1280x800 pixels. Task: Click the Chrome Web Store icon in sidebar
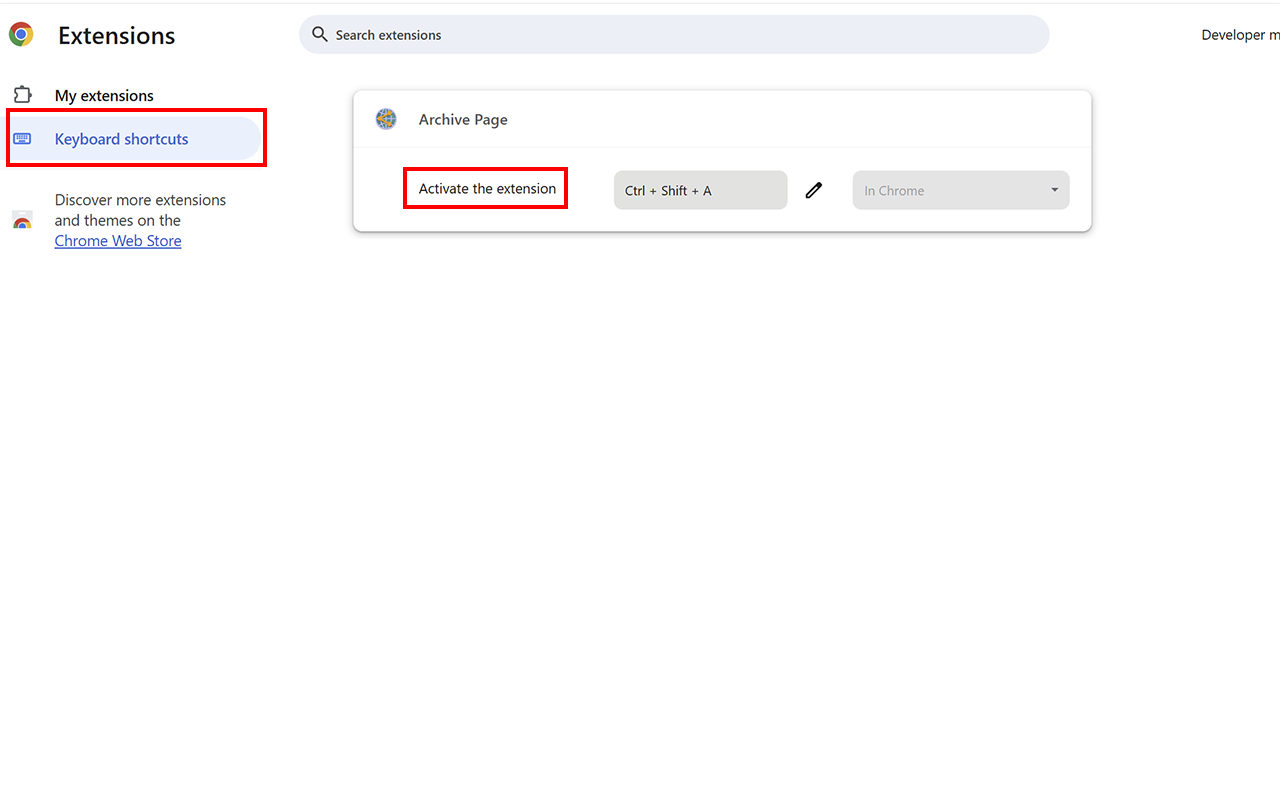[x=22, y=220]
